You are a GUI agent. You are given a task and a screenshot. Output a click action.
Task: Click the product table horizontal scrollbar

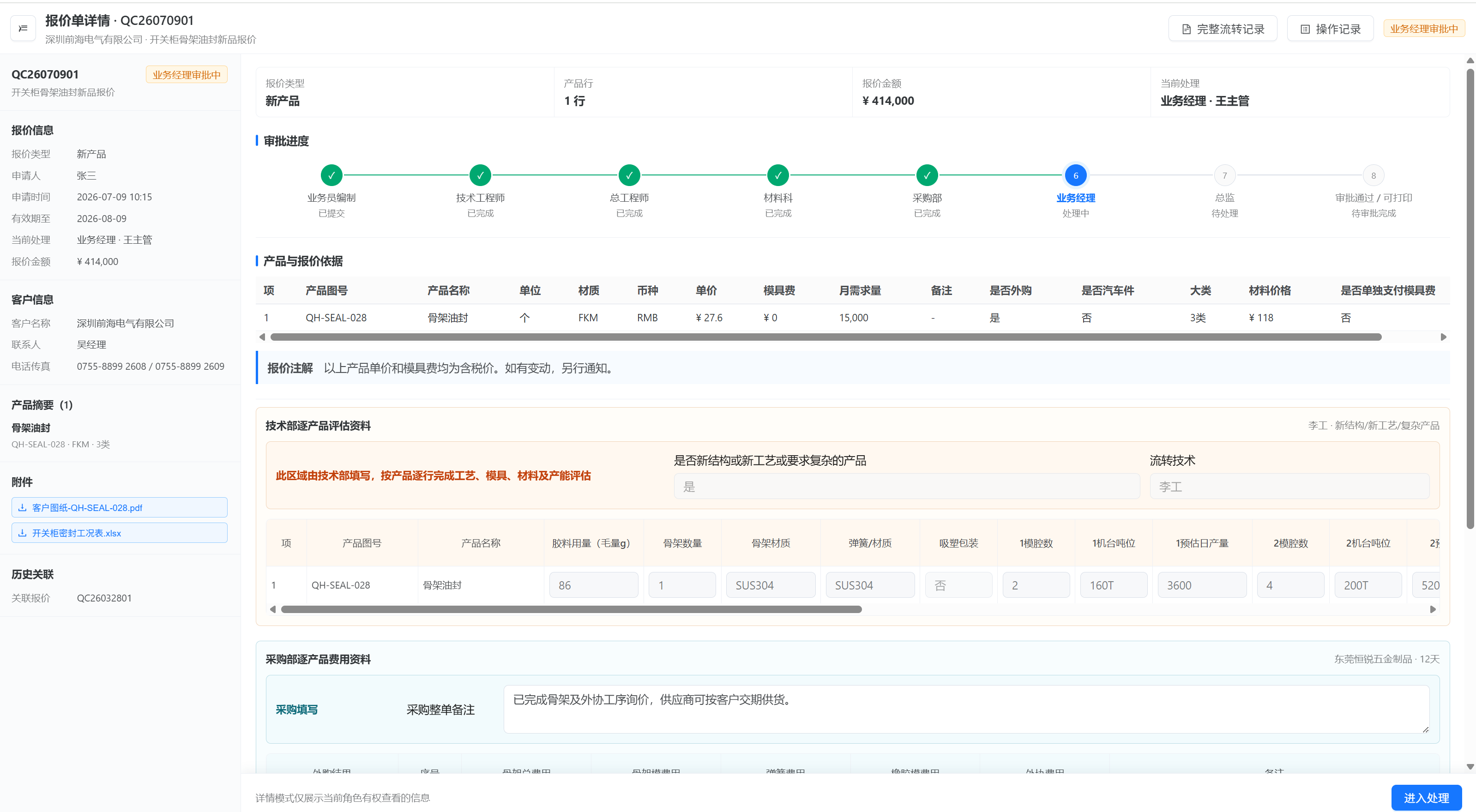click(x=825, y=337)
